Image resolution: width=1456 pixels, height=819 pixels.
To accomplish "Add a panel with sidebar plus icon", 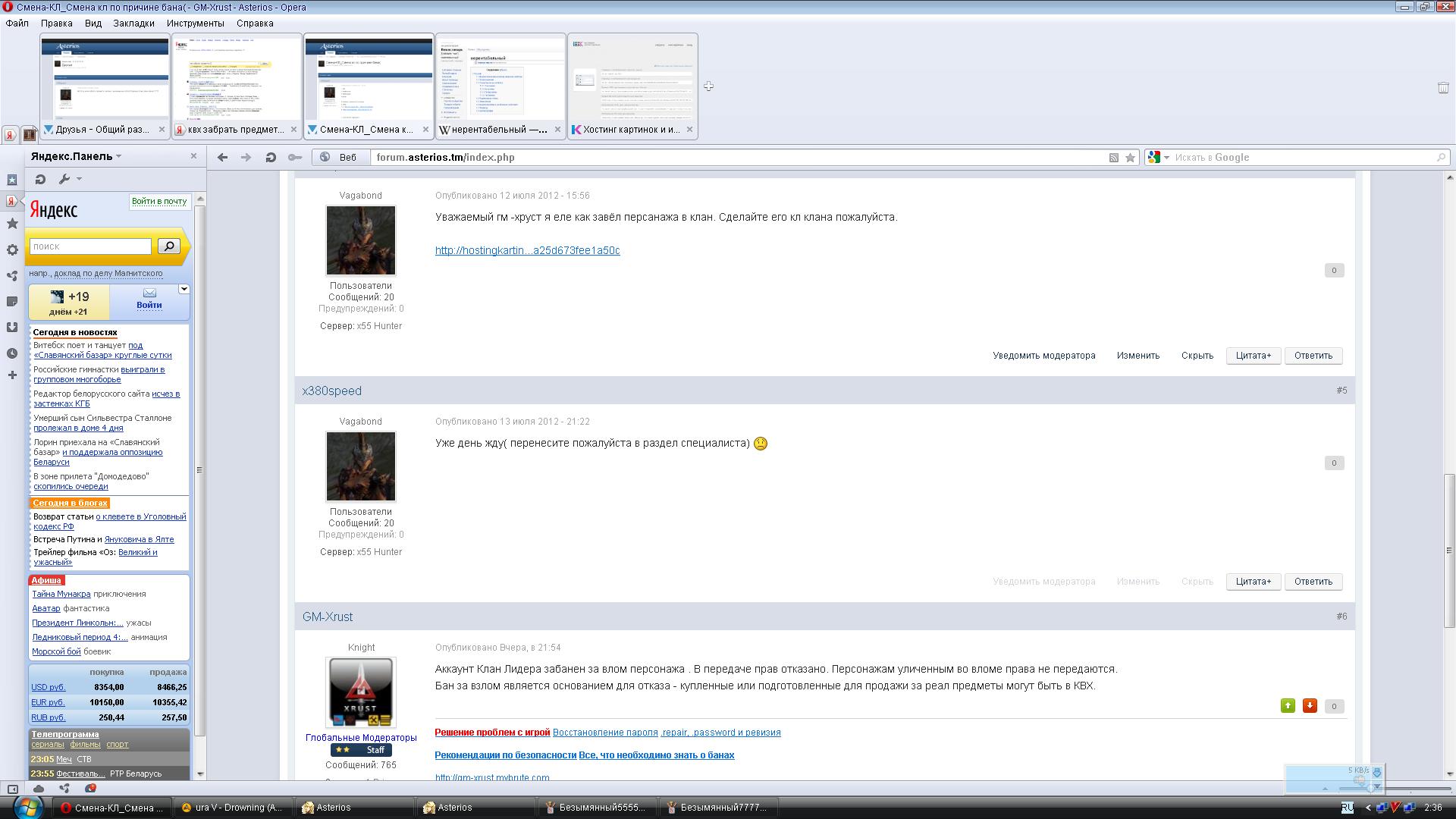I will coord(12,375).
